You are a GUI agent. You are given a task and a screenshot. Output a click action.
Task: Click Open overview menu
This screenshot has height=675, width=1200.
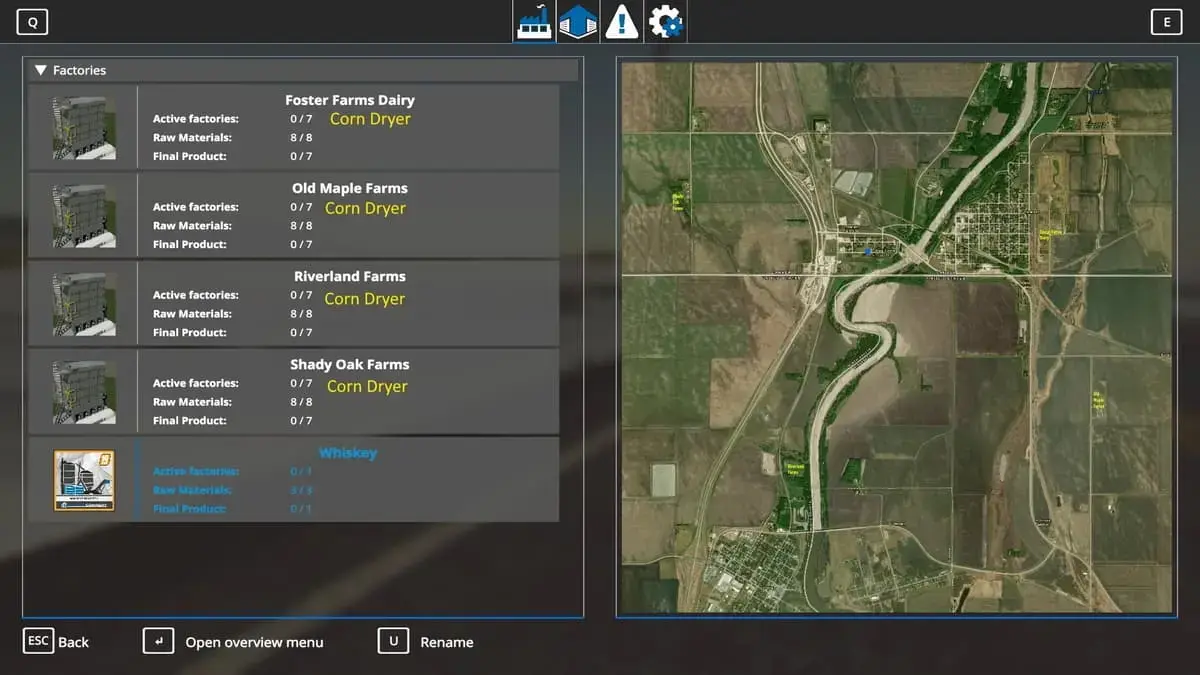click(234, 641)
